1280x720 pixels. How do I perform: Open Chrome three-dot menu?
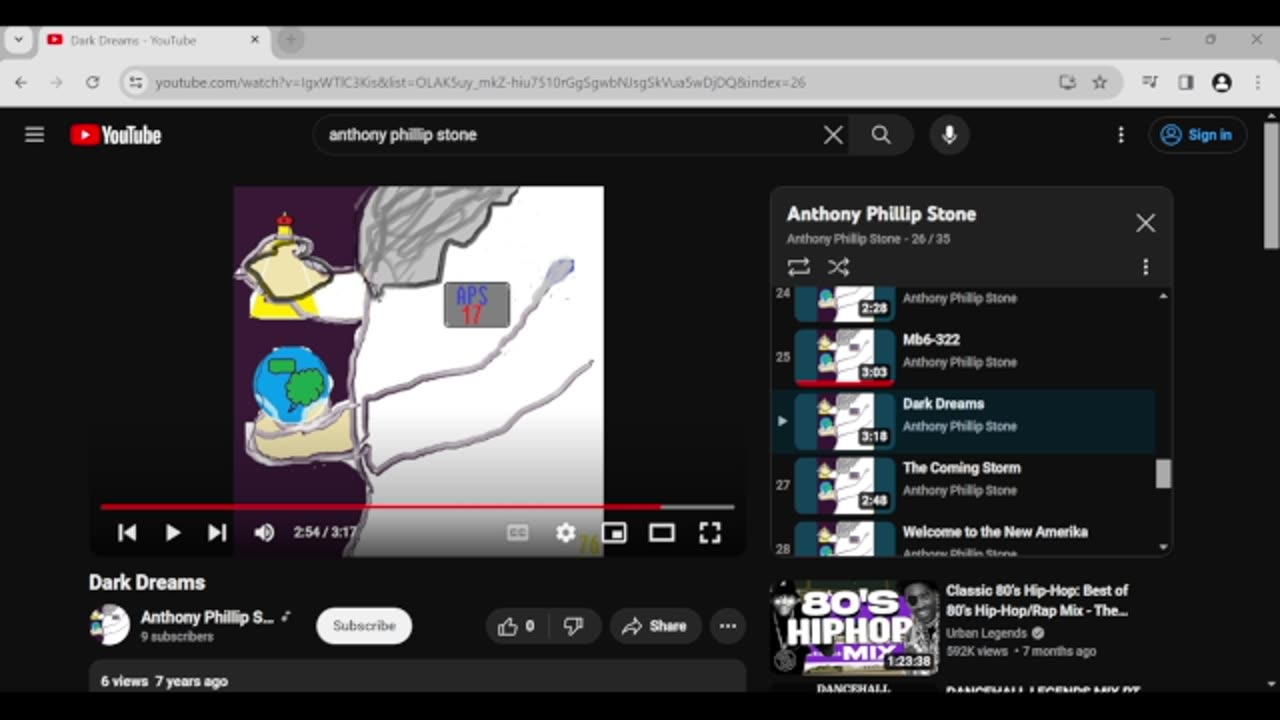click(1257, 83)
